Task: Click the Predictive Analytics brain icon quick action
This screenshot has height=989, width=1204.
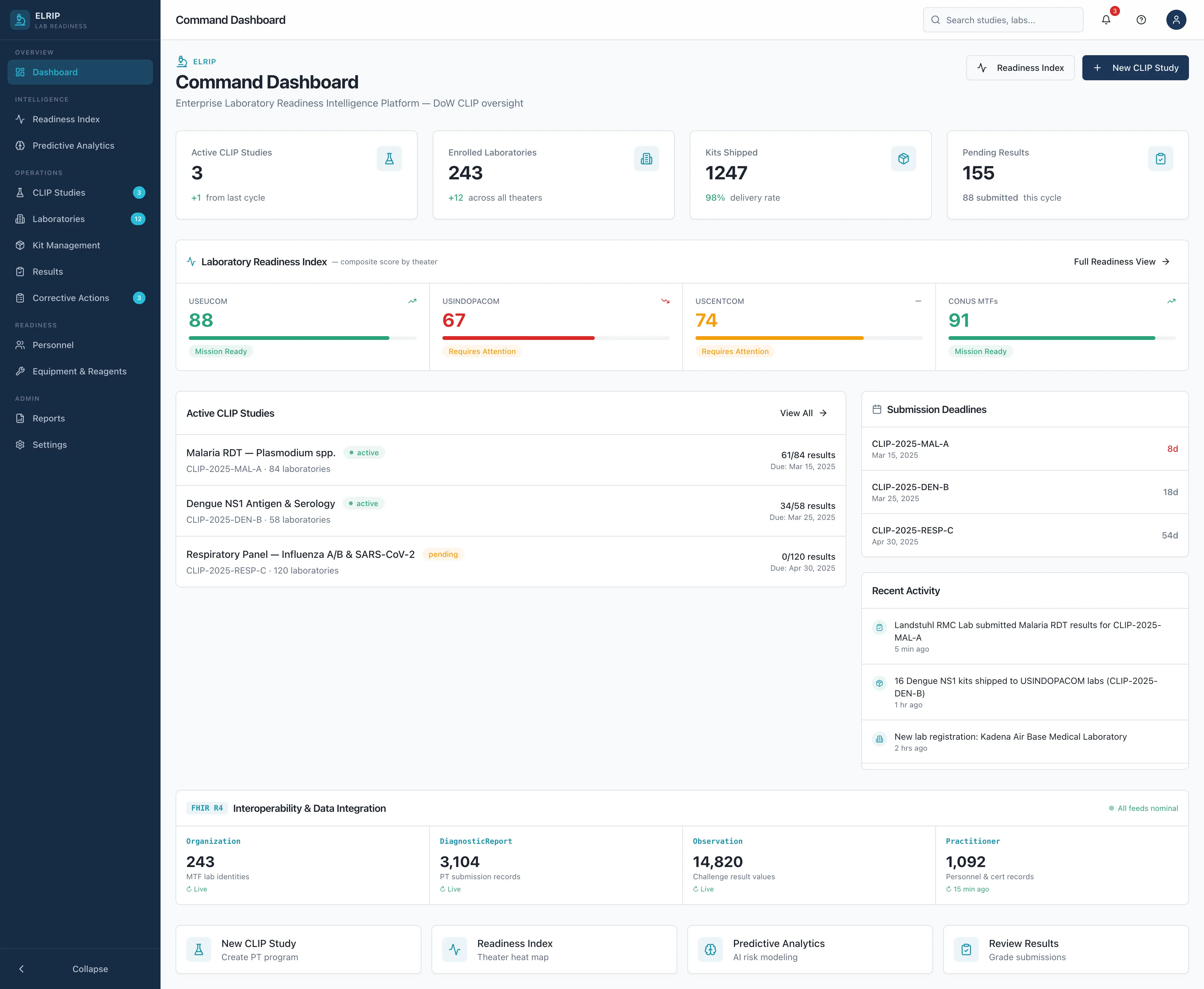Action: click(x=710, y=949)
